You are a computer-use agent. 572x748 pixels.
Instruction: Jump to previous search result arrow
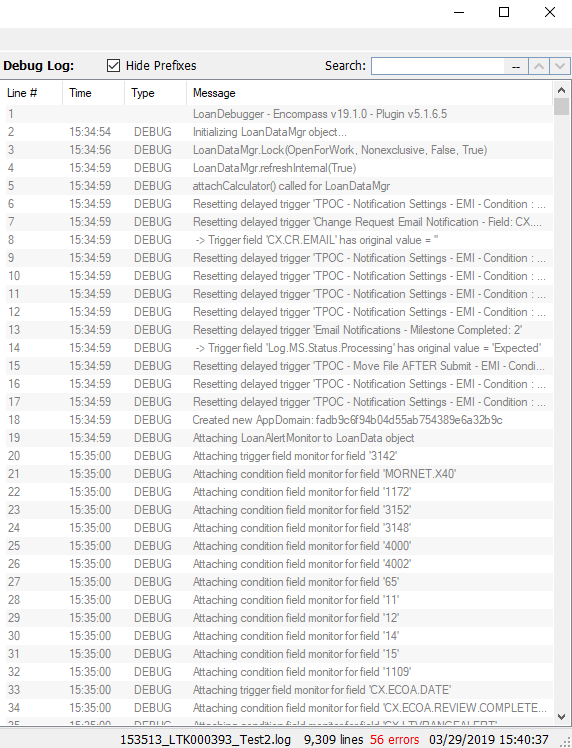tap(539, 66)
